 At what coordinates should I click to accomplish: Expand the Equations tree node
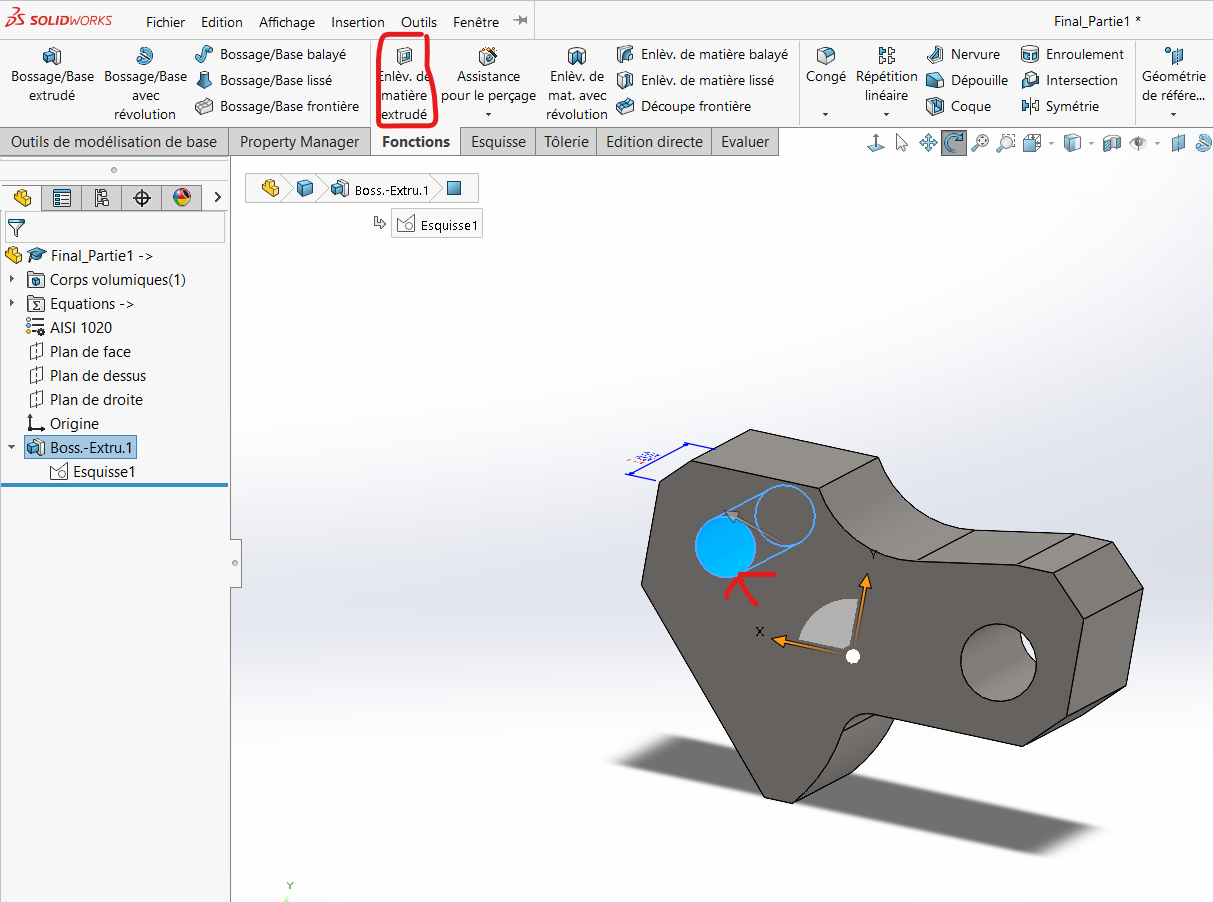click(x=12, y=303)
